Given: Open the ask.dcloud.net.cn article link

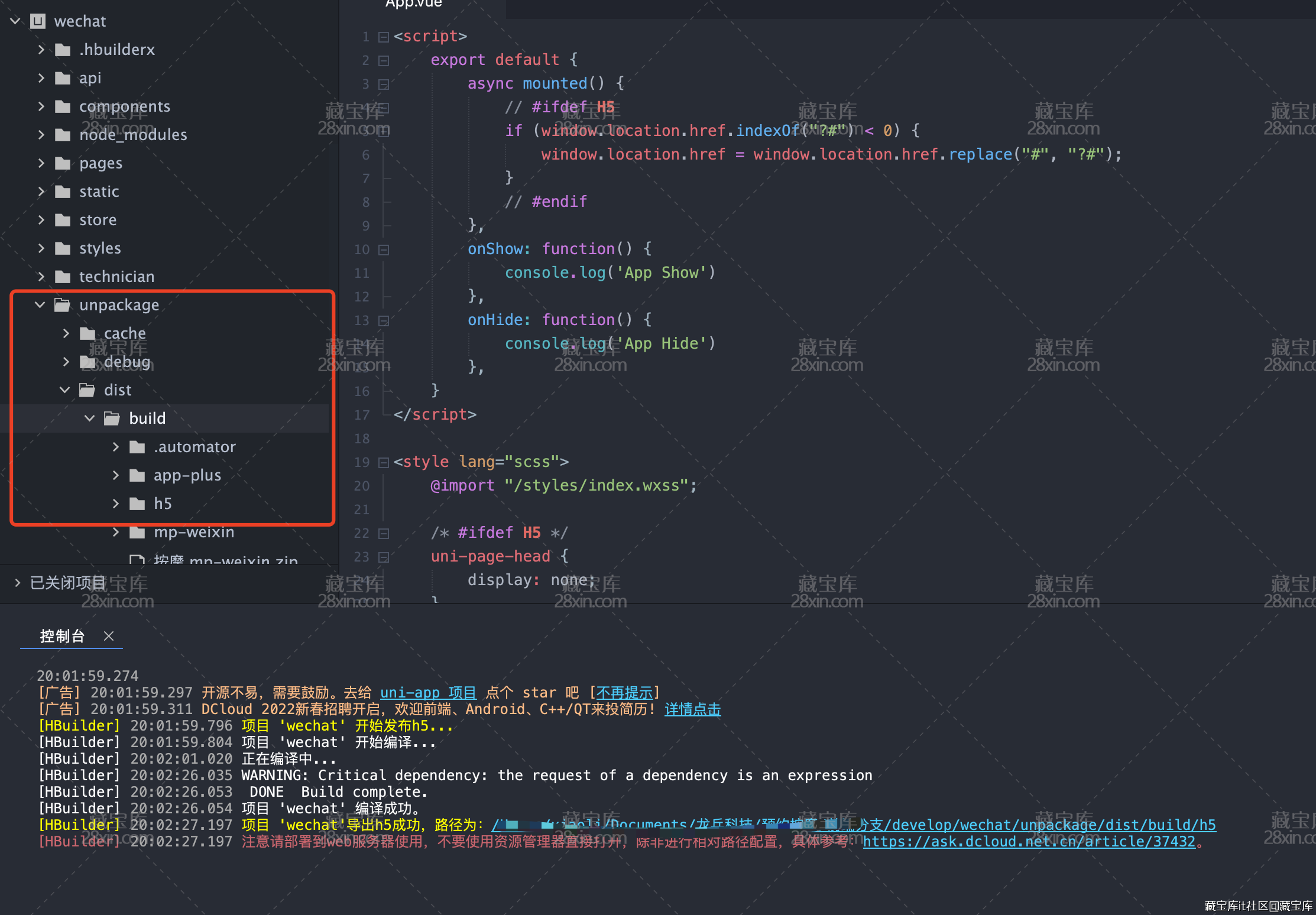Looking at the screenshot, I should (x=1029, y=841).
